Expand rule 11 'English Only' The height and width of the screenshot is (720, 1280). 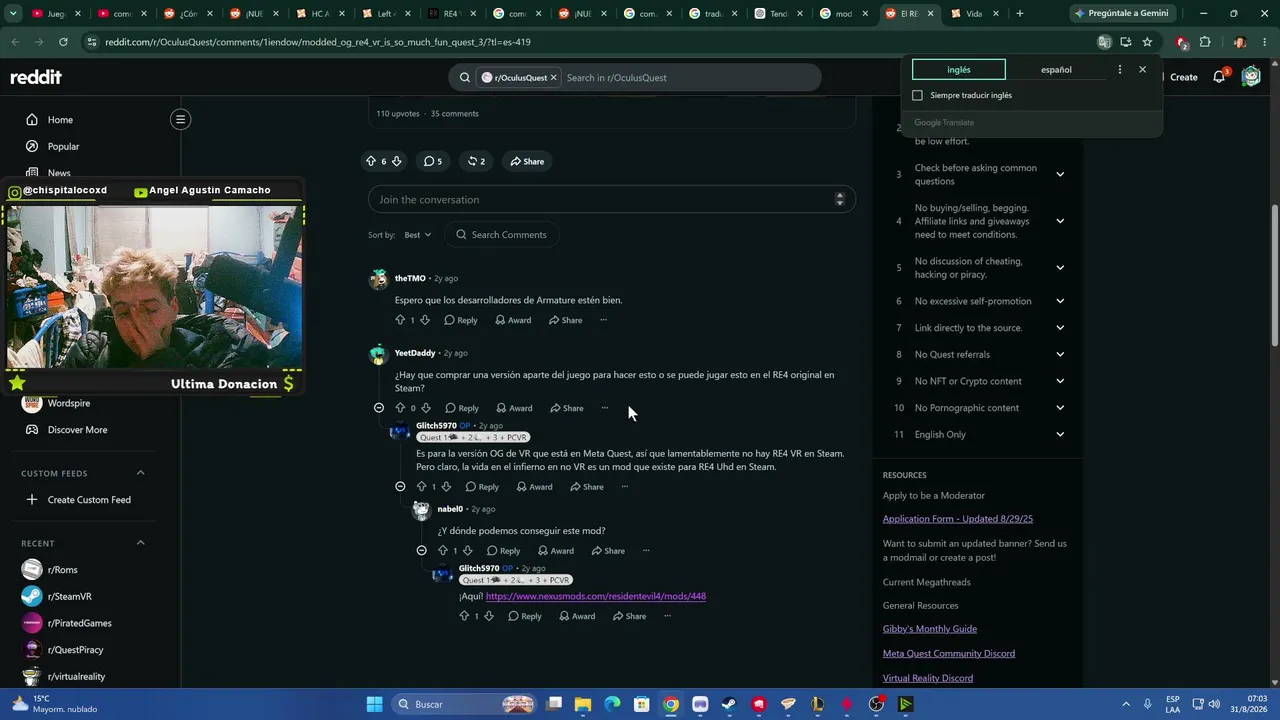[x=1060, y=434]
